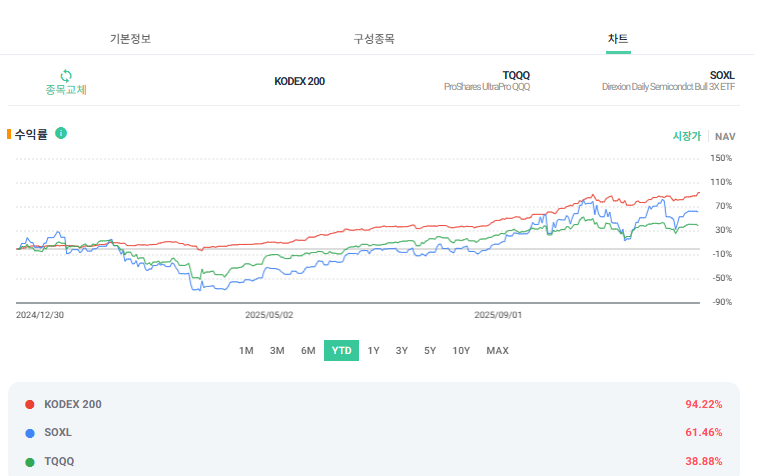Click the 종목교체 refresh icon
The width and height of the screenshot is (757, 476).
(66, 76)
